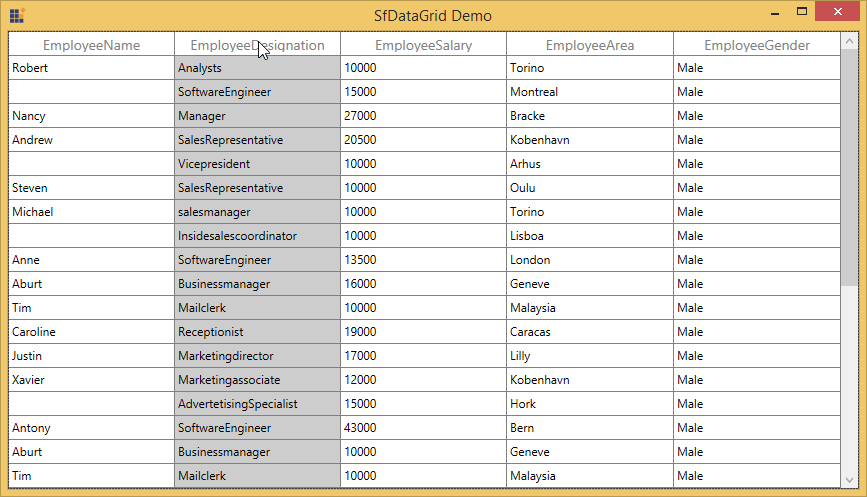
Task: Select the Andrew name cell
Action: (x=91, y=140)
